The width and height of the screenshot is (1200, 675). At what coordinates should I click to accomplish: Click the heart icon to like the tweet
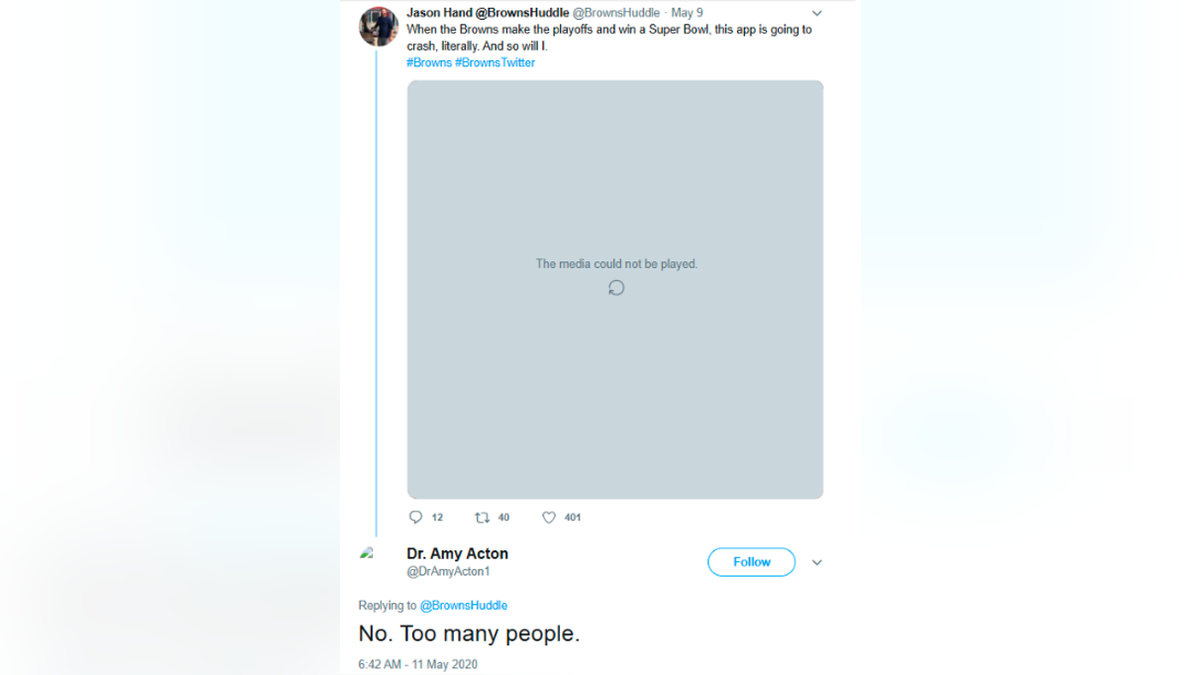pos(548,517)
